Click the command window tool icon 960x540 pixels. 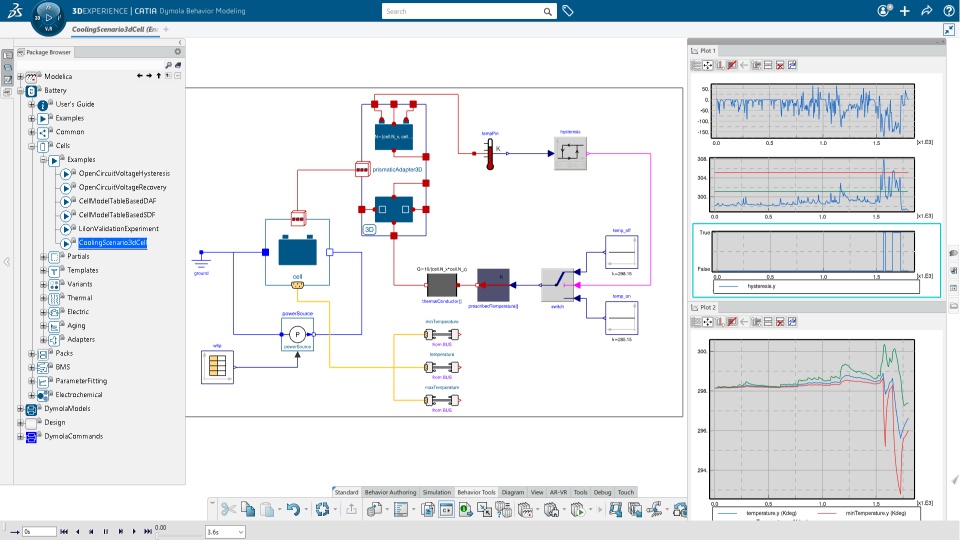pyautogui.click(x=446, y=509)
